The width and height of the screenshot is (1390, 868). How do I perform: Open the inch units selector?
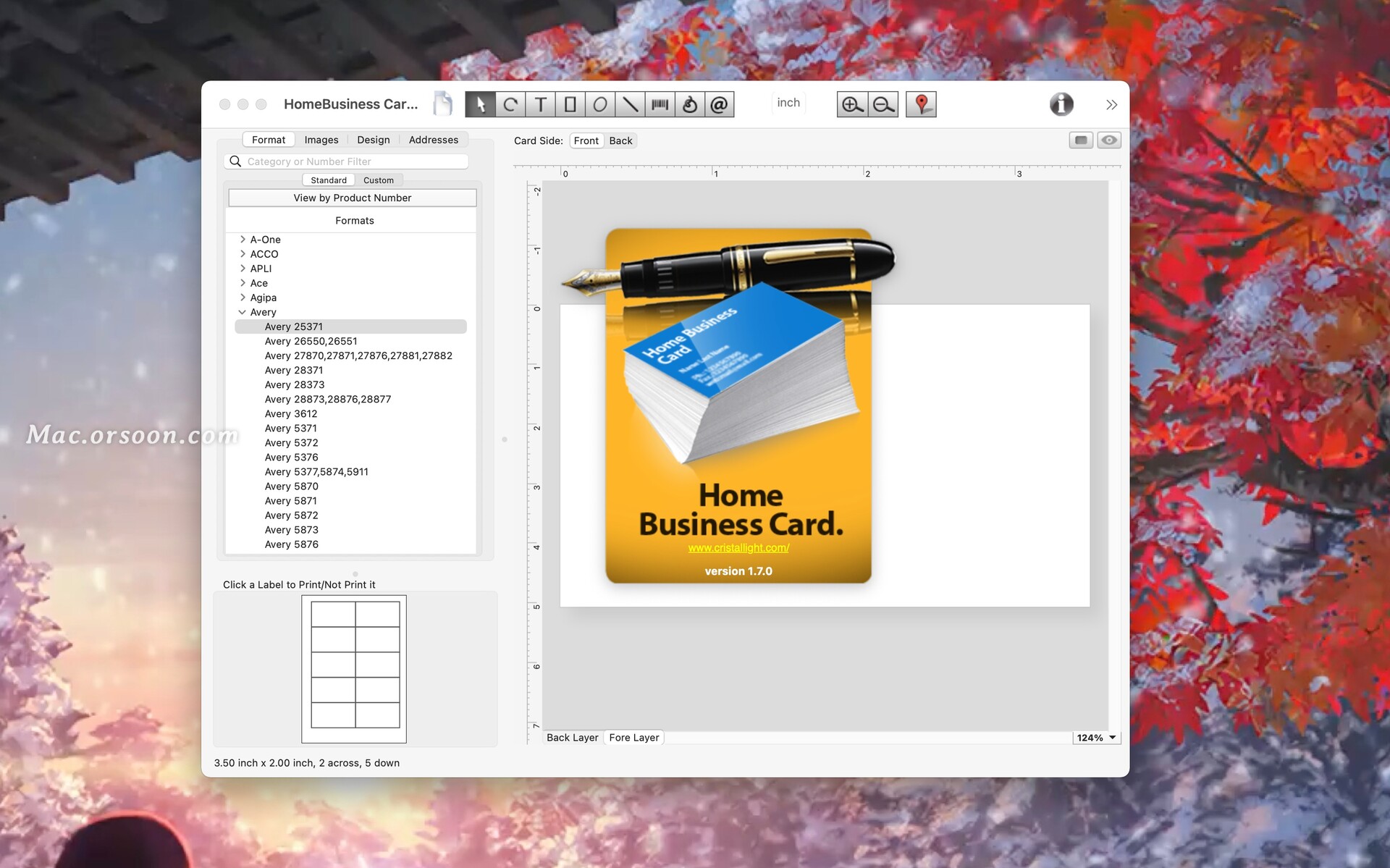pos(788,103)
